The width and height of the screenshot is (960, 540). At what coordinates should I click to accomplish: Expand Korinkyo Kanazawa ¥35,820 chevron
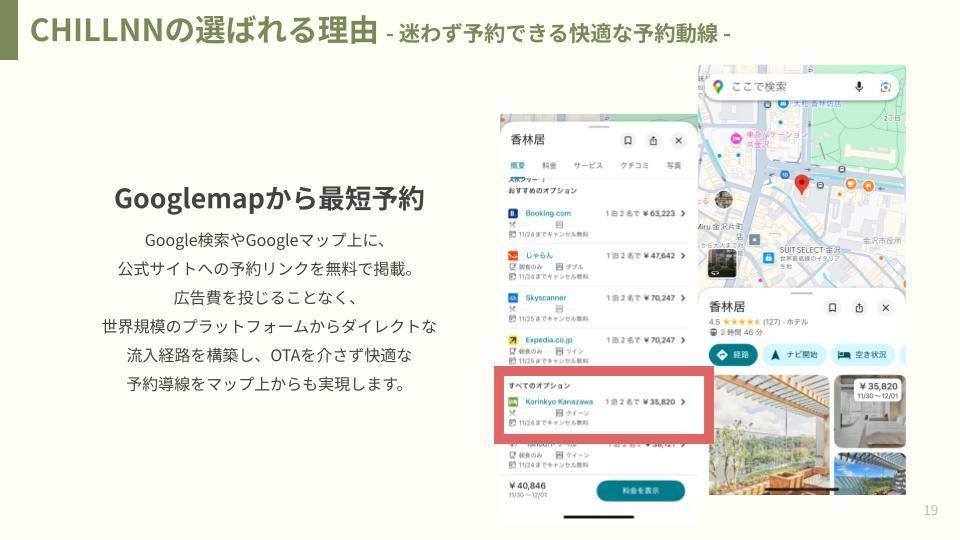(683, 402)
